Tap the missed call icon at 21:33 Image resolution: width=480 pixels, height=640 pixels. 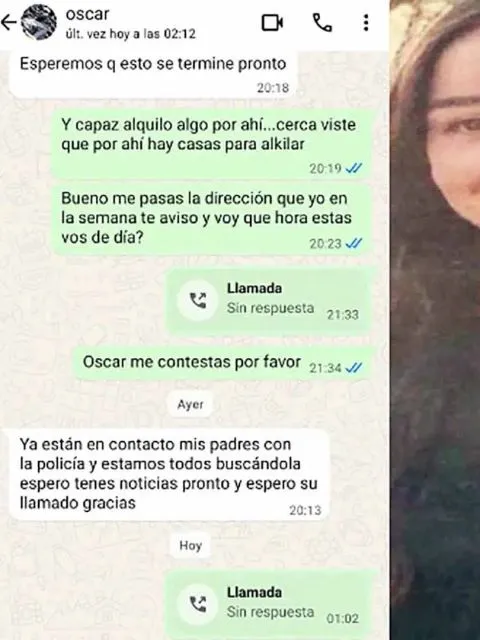pos(198,300)
